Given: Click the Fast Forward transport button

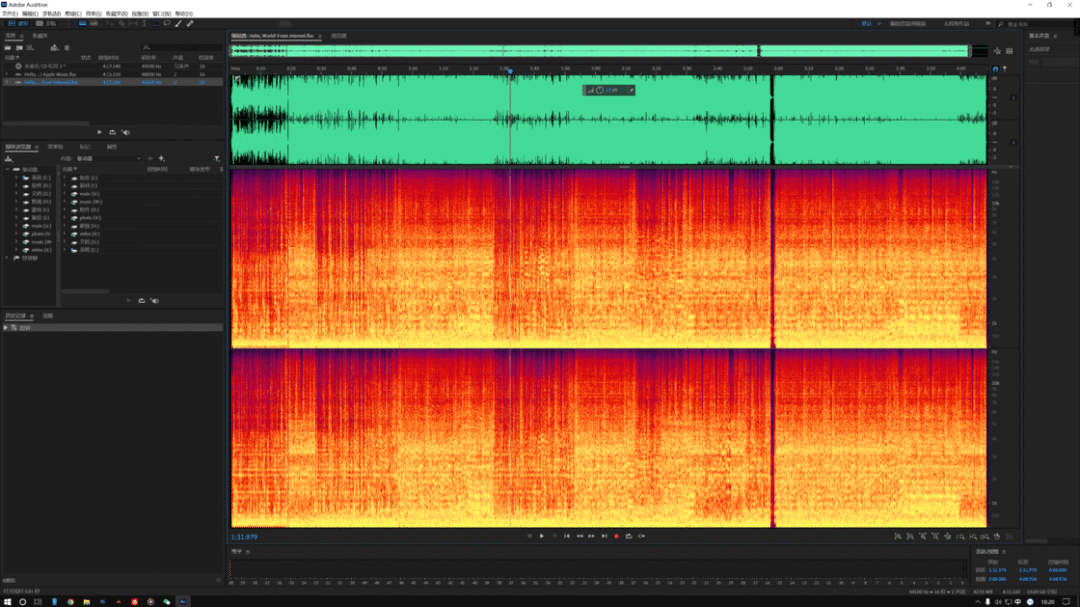Looking at the screenshot, I should pos(591,536).
